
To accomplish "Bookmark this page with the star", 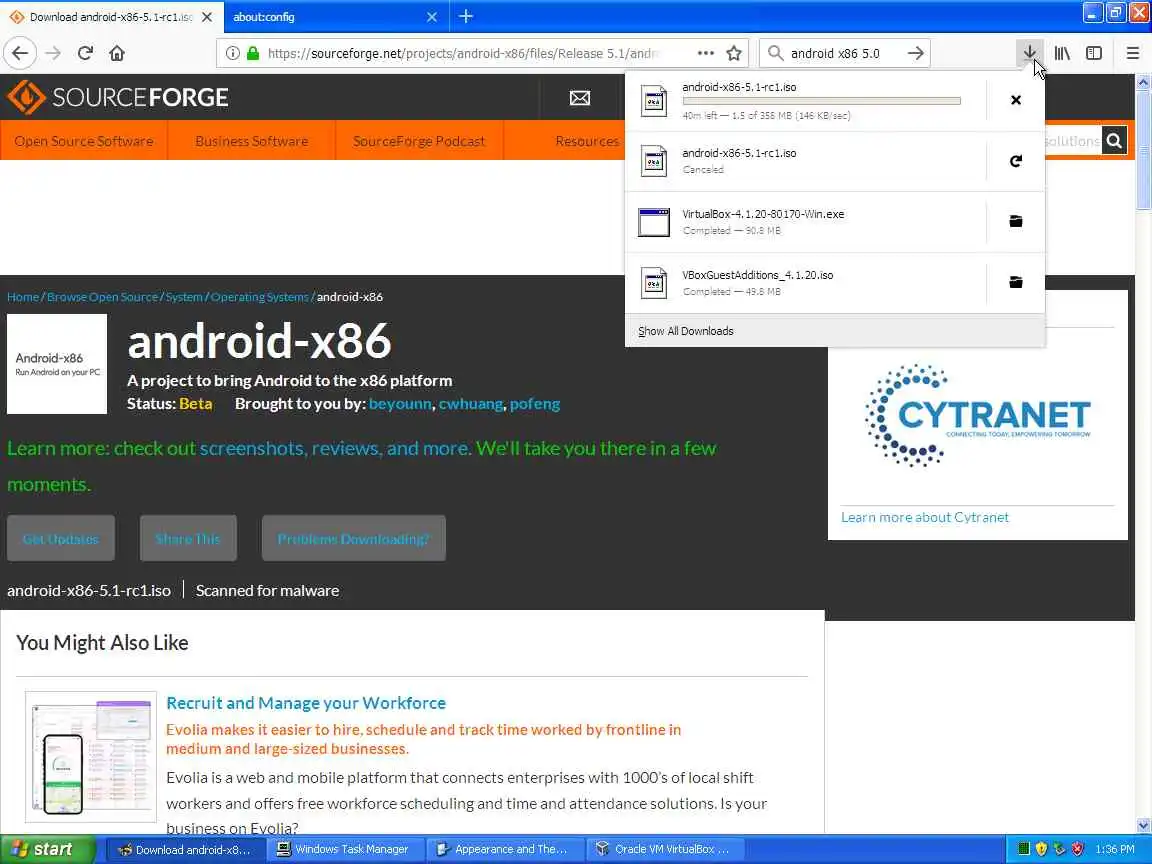I will (x=733, y=53).
